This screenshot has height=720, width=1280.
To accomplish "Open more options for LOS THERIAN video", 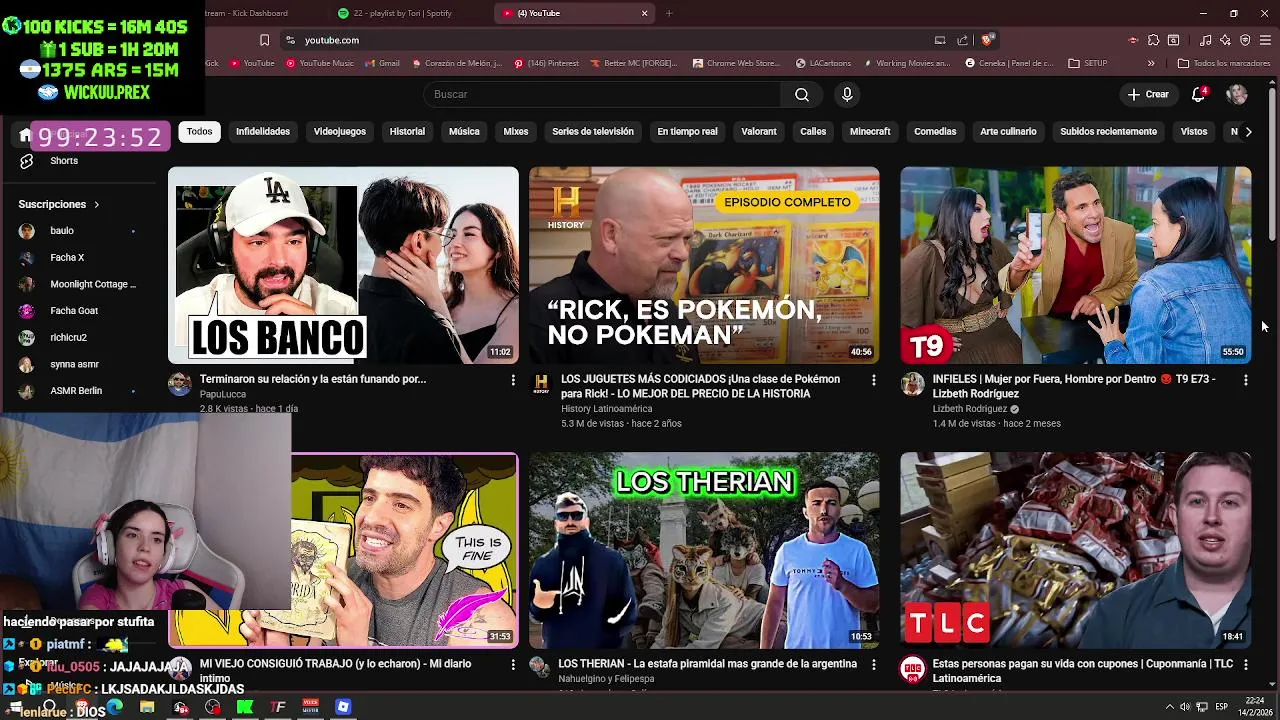I will click(x=873, y=664).
